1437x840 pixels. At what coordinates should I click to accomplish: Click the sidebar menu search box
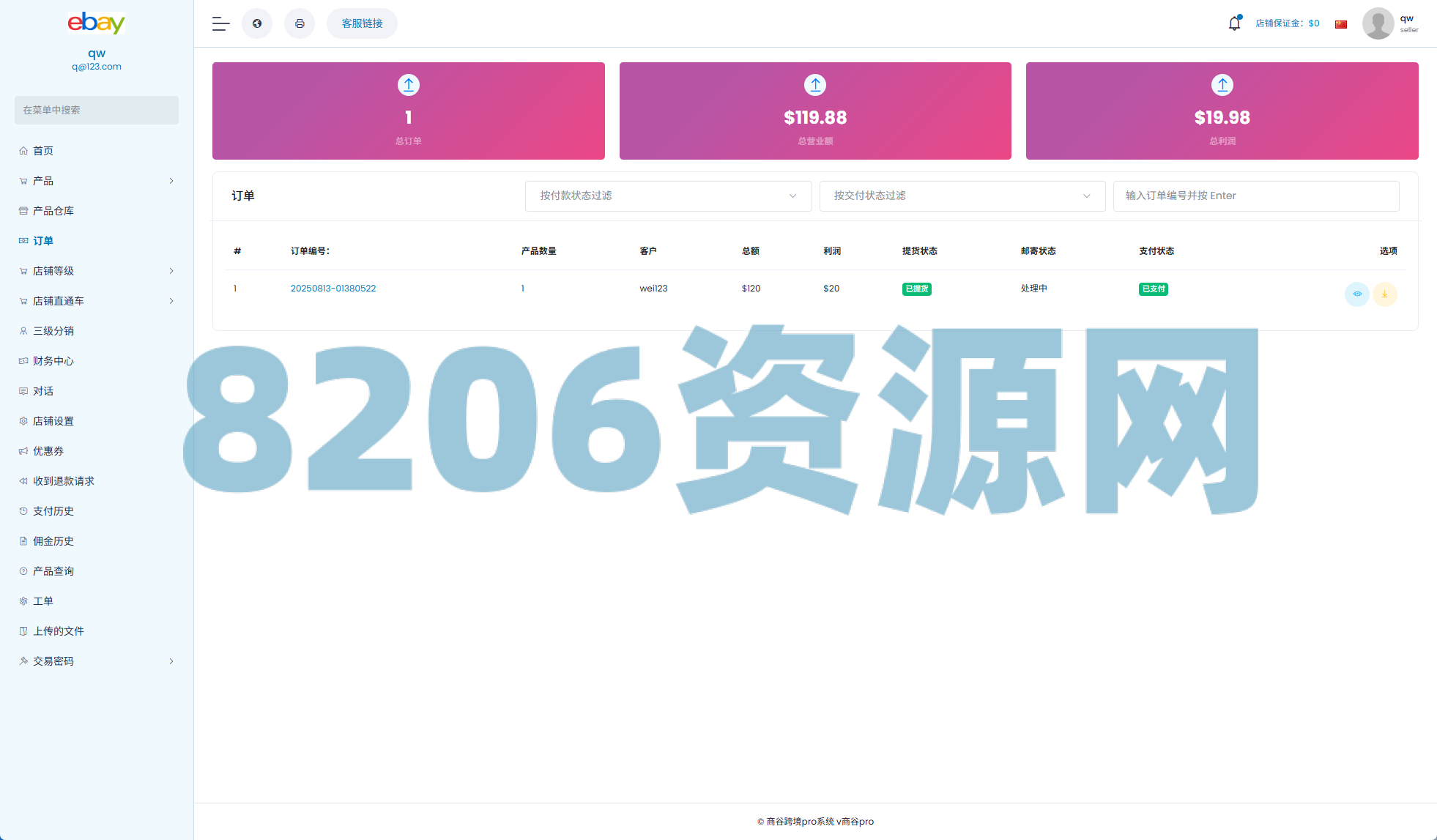96,110
